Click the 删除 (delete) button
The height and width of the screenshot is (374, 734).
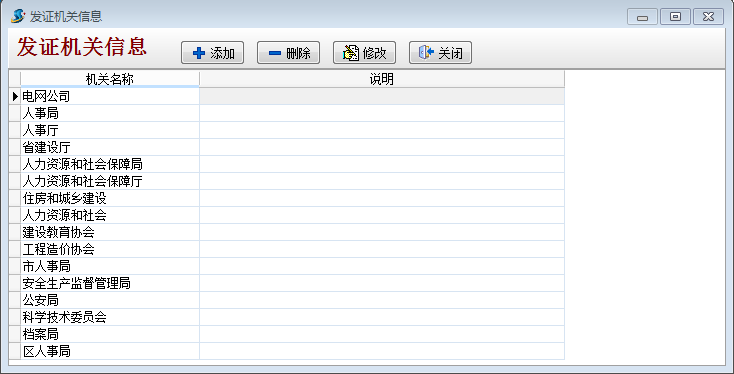click(x=288, y=52)
